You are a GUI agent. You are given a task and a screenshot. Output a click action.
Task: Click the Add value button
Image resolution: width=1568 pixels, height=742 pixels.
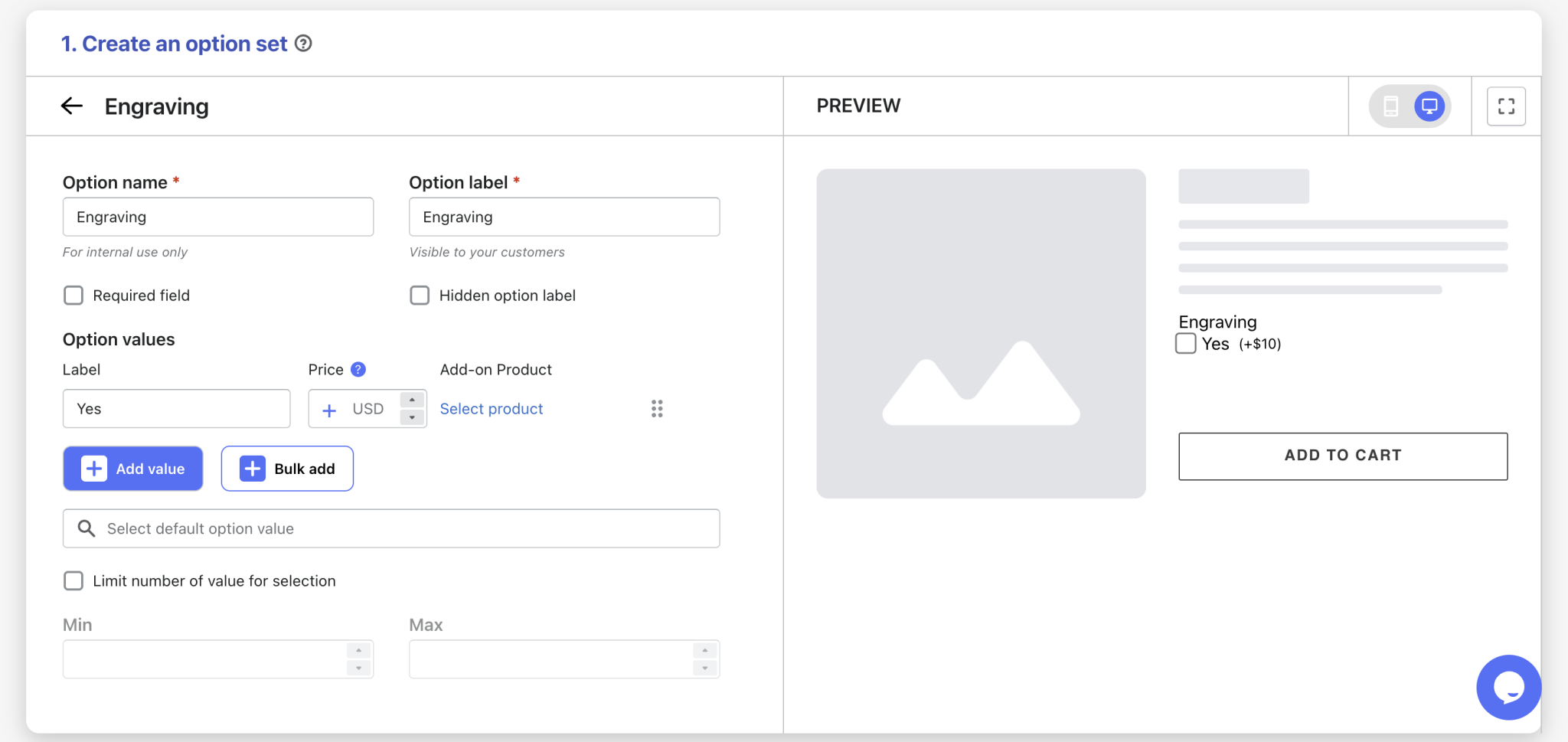pos(132,468)
